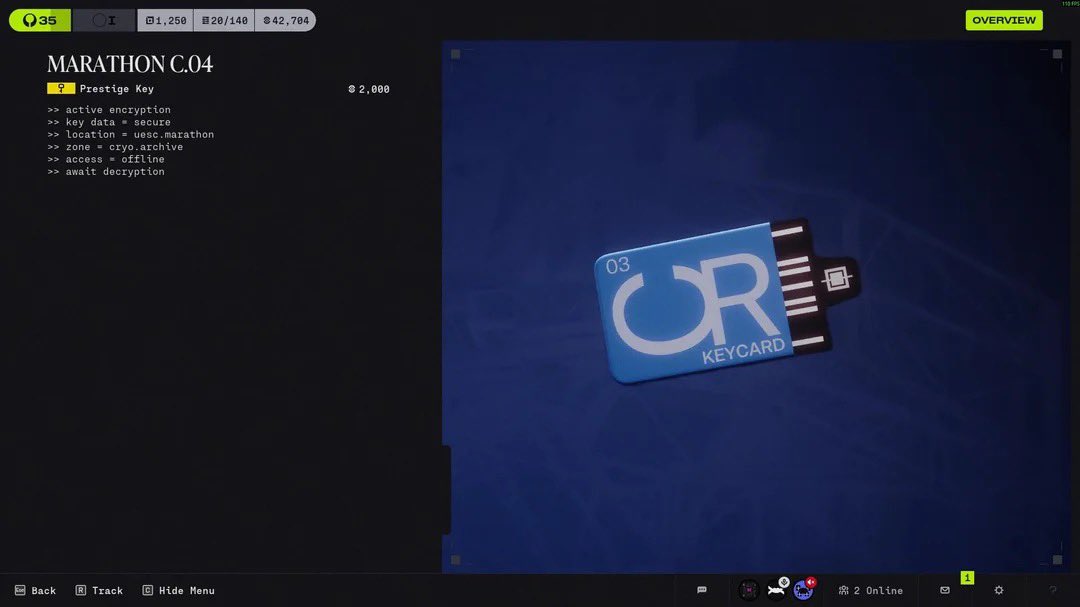Viewport: 1080px width, 607px height.
Task: Click the help question mark icon
Action: pyautogui.click(x=1052, y=590)
